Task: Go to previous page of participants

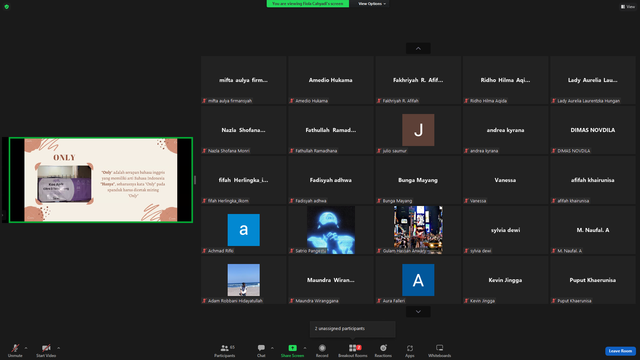Action: click(418, 49)
